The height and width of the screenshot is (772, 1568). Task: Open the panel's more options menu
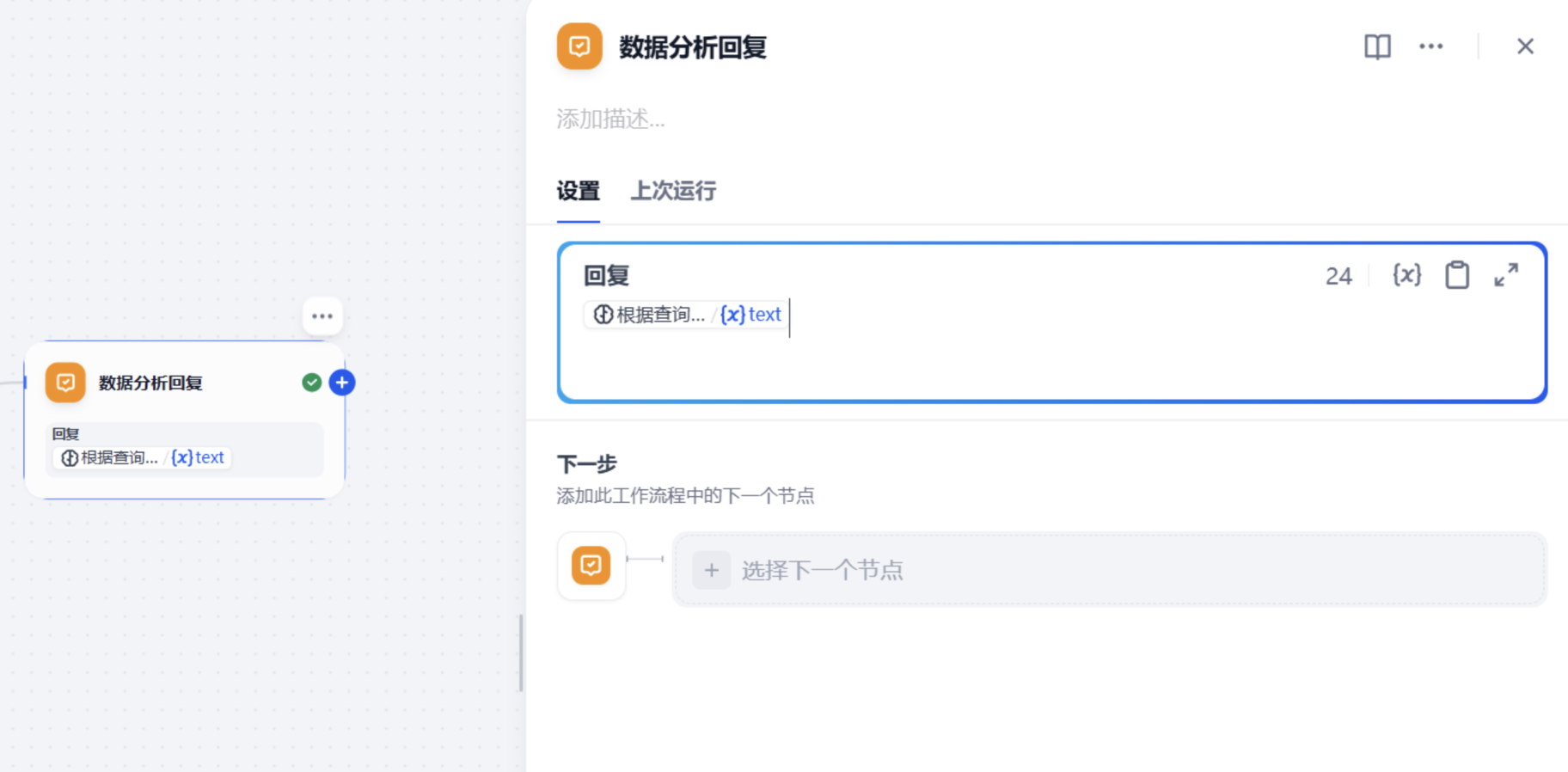[1431, 46]
